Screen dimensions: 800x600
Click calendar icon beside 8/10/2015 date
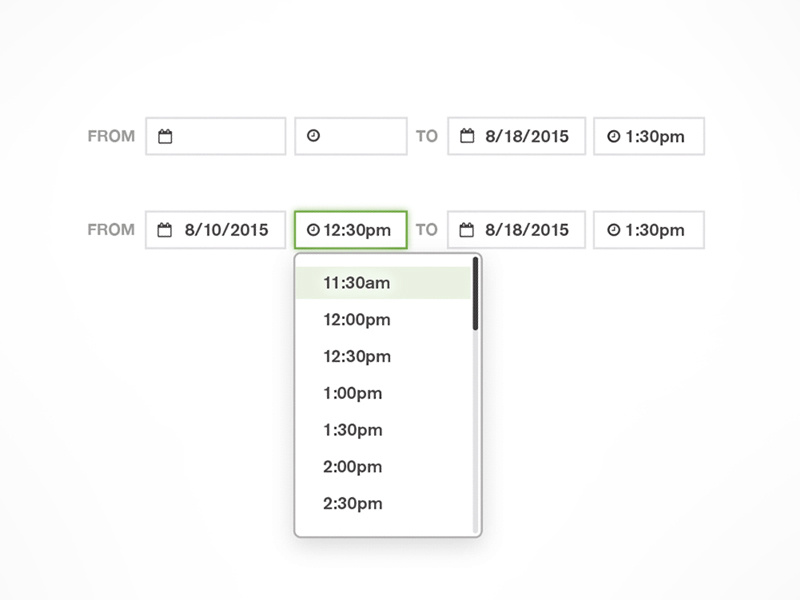[x=165, y=230]
